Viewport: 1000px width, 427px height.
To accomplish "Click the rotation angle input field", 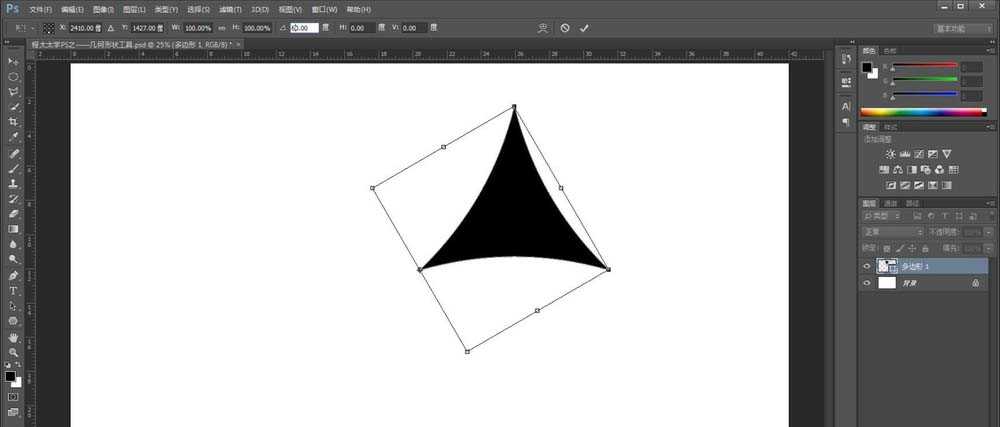I will (x=305, y=28).
